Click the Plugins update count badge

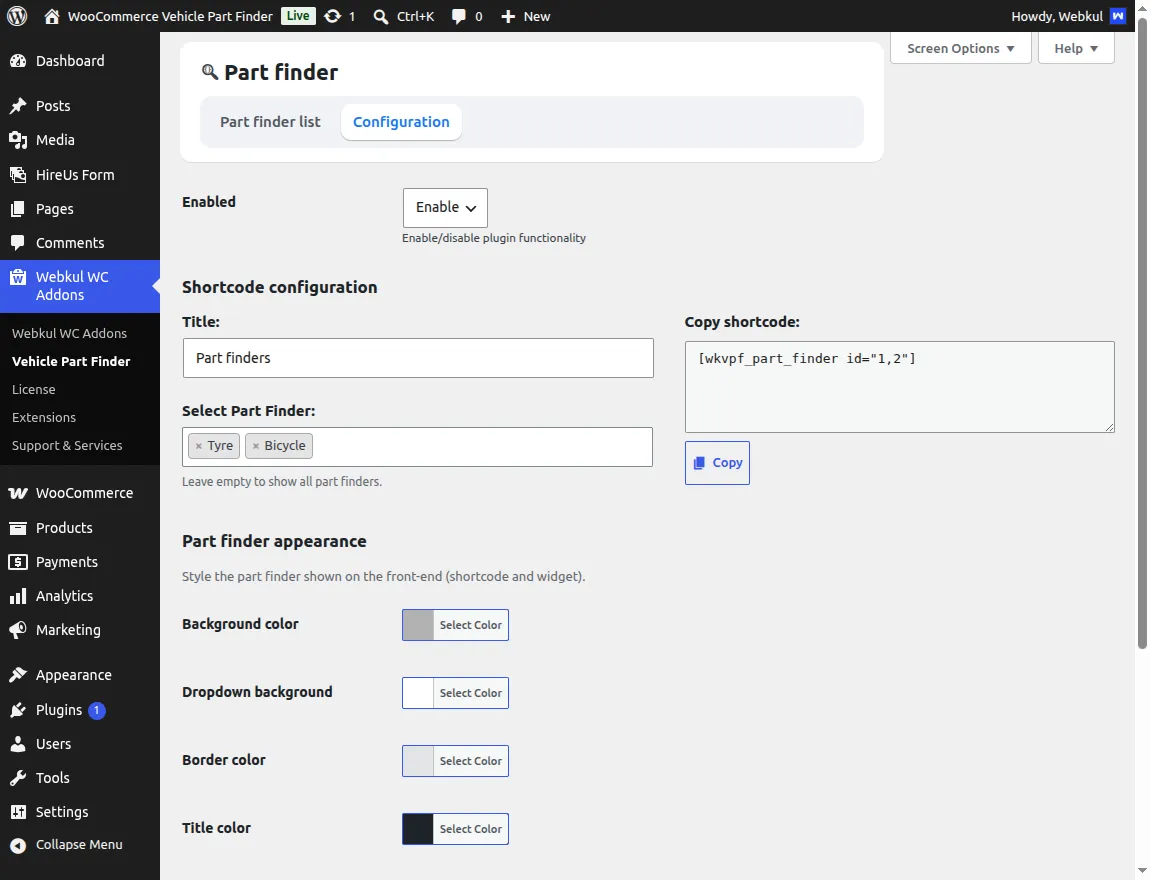pyautogui.click(x=96, y=710)
